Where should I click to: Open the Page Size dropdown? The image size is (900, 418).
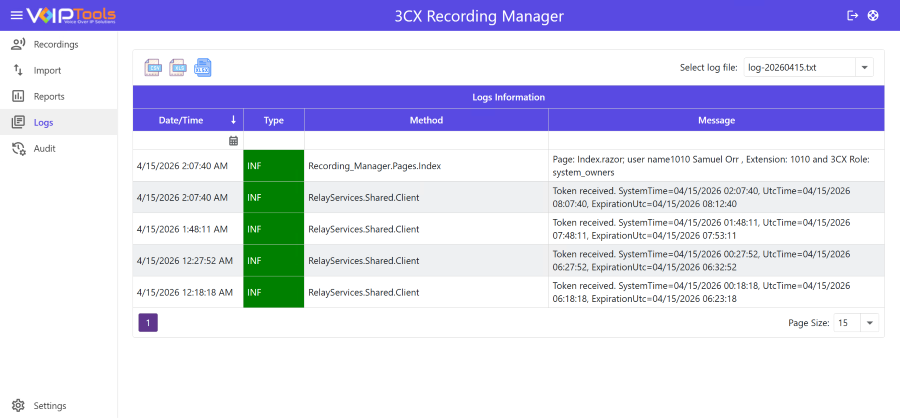point(869,323)
